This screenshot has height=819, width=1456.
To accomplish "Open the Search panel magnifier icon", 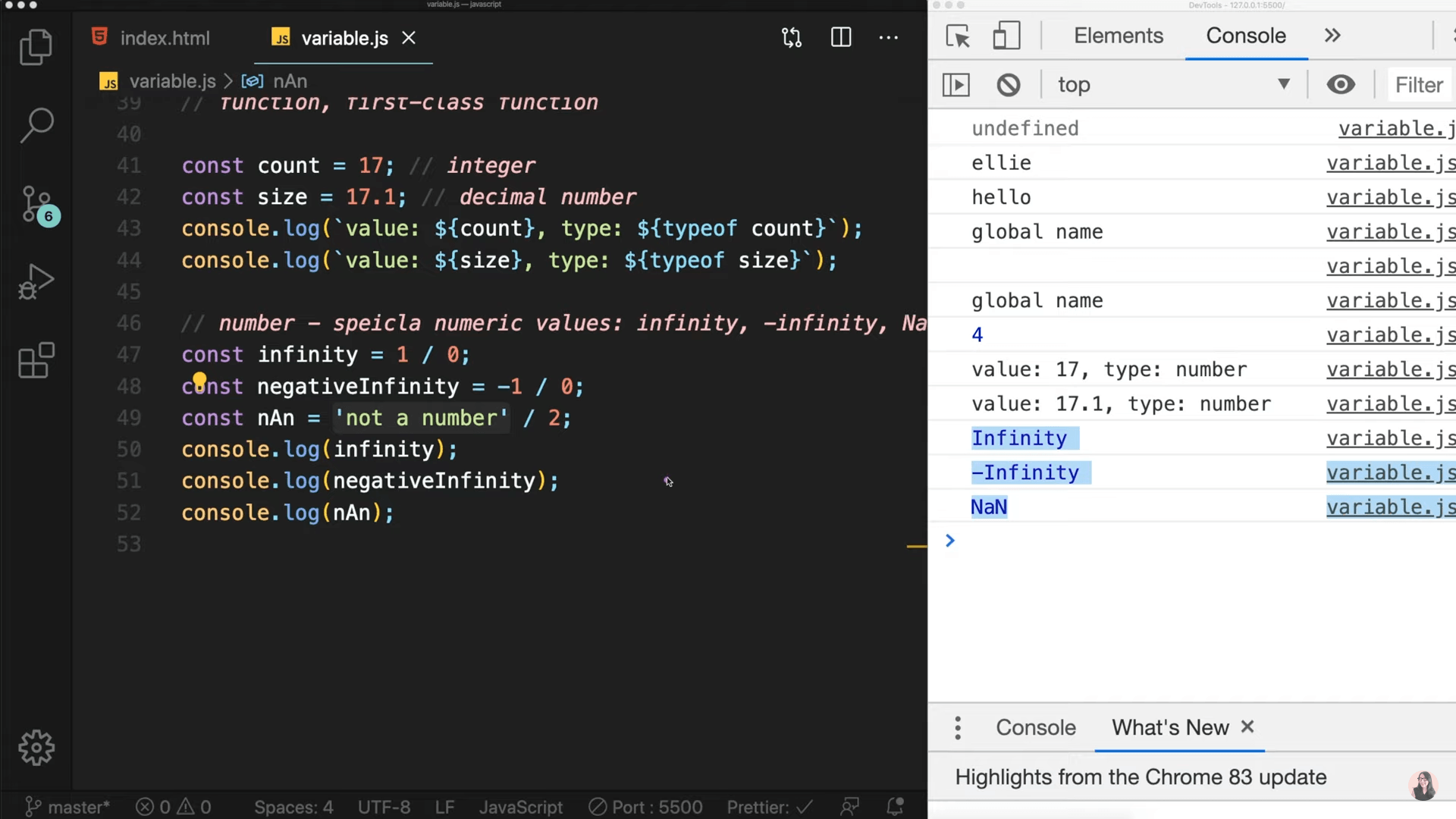I will pos(36,125).
